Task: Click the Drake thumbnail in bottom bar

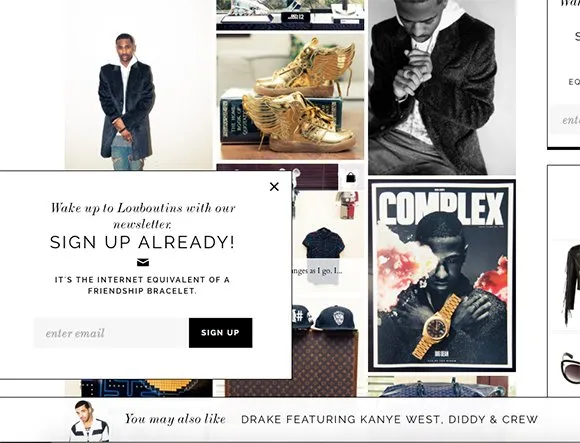Action: click(89, 421)
